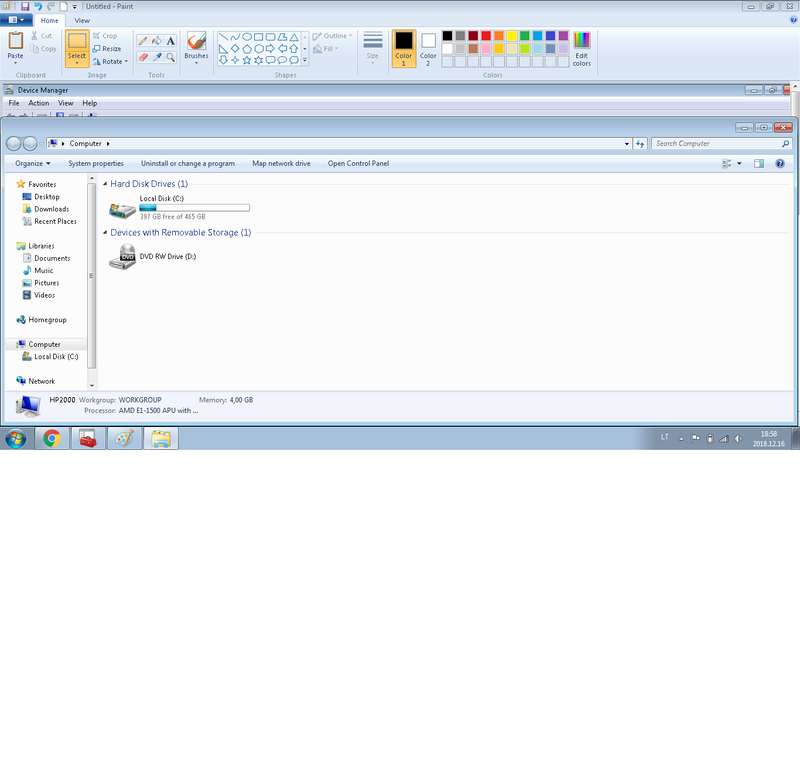Open the Action menu in Device Manager
This screenshot has height=765, width=800.
tap(38, 103)
